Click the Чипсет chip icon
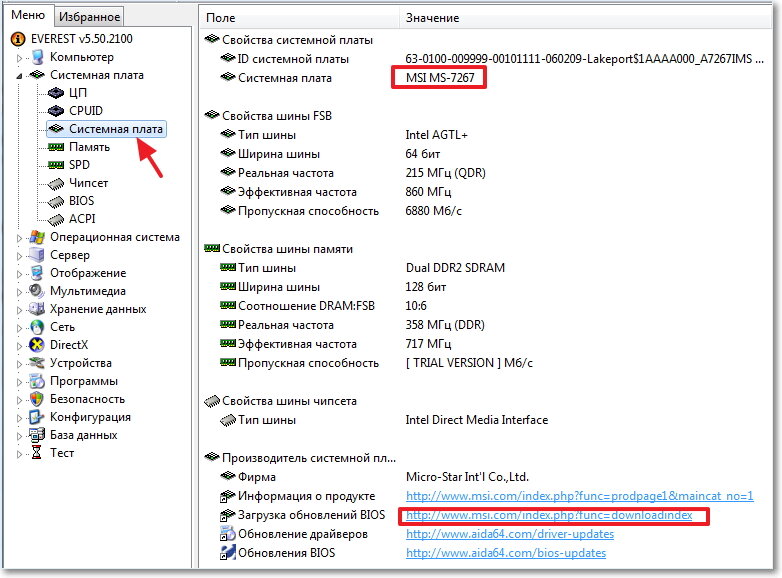Viewport: 782px width, 578px height. [56, 184]
